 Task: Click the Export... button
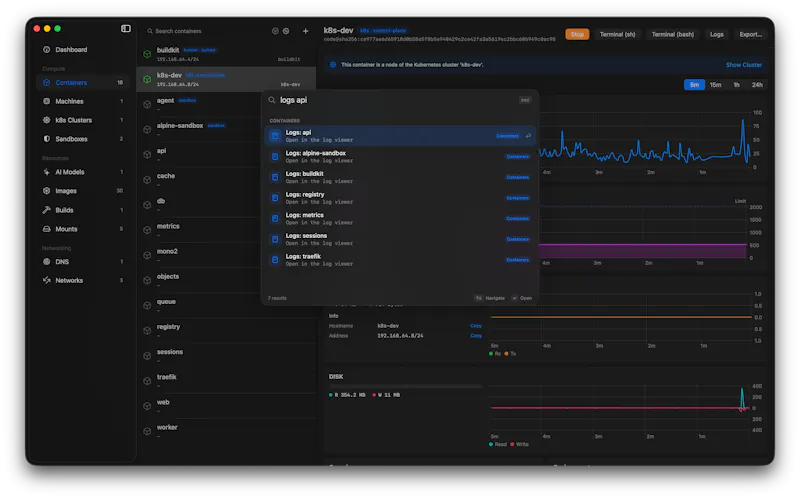click(x=751, y=35)
